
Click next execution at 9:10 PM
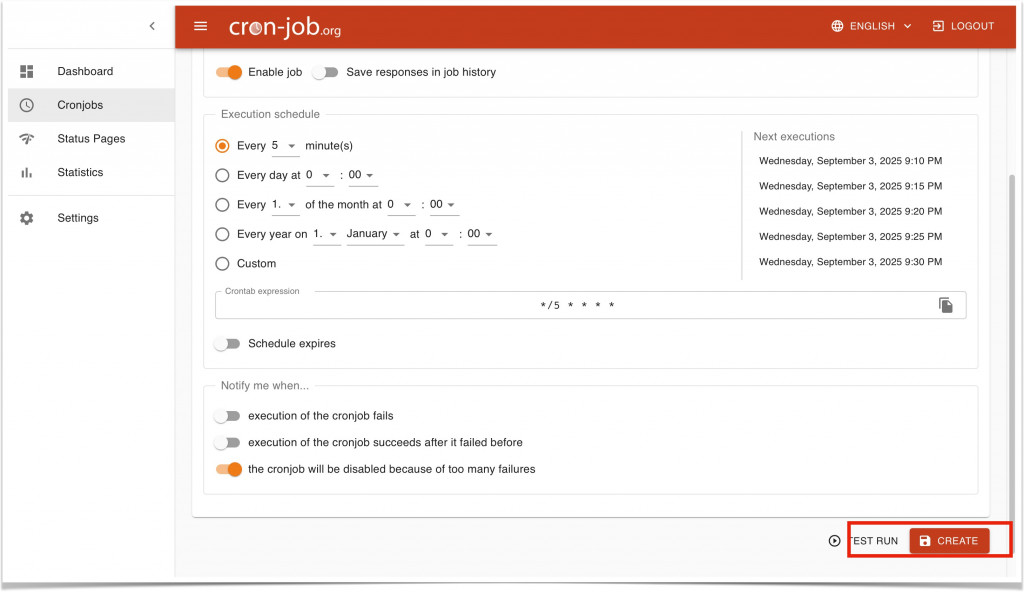(850, 161)
